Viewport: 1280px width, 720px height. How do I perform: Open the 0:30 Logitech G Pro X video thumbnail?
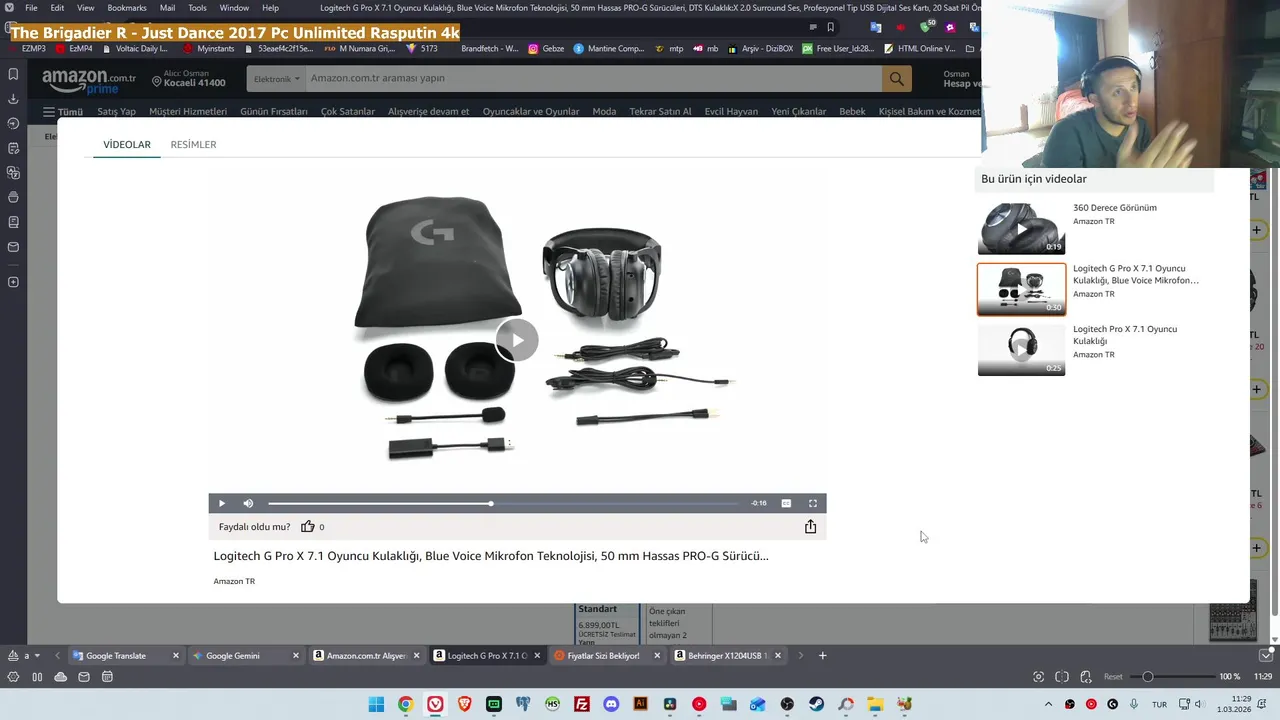[x=1021, y=289]
